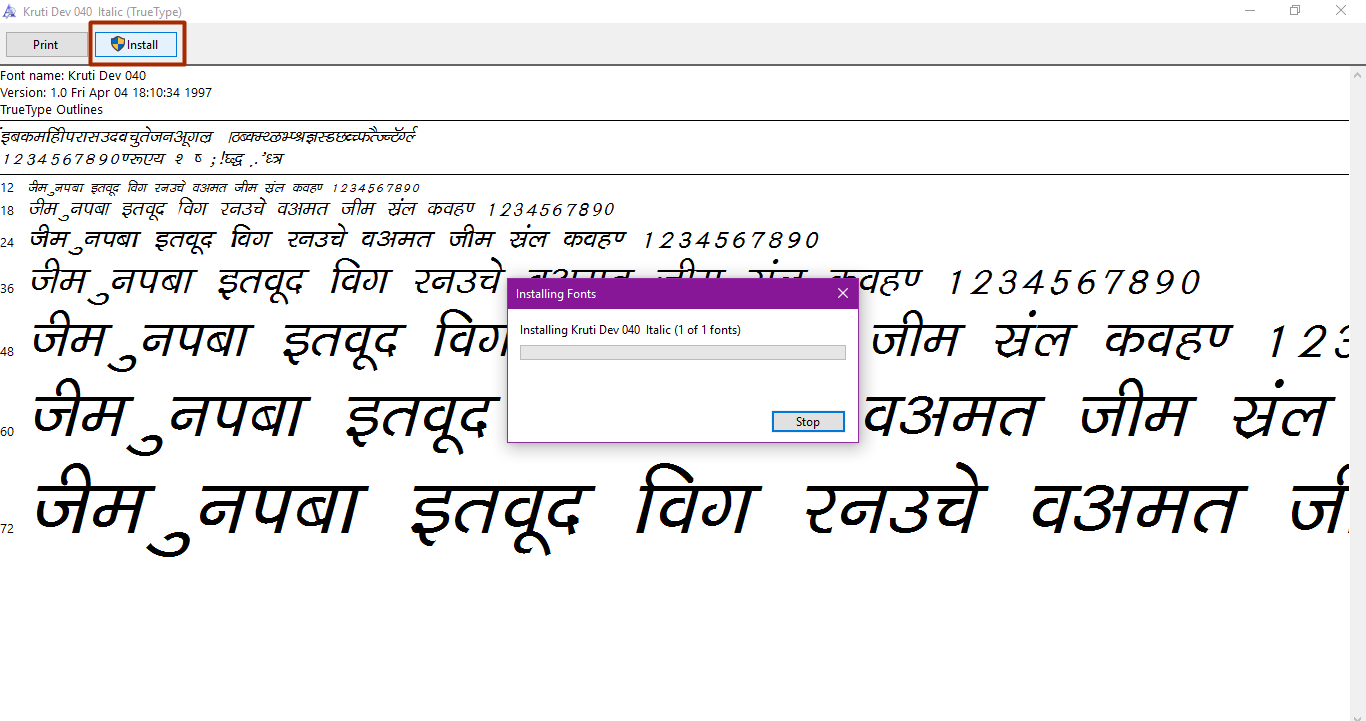Click the 12 point size sample label
The width and height of the screenshot is (1366, 721).
[7, 188]
